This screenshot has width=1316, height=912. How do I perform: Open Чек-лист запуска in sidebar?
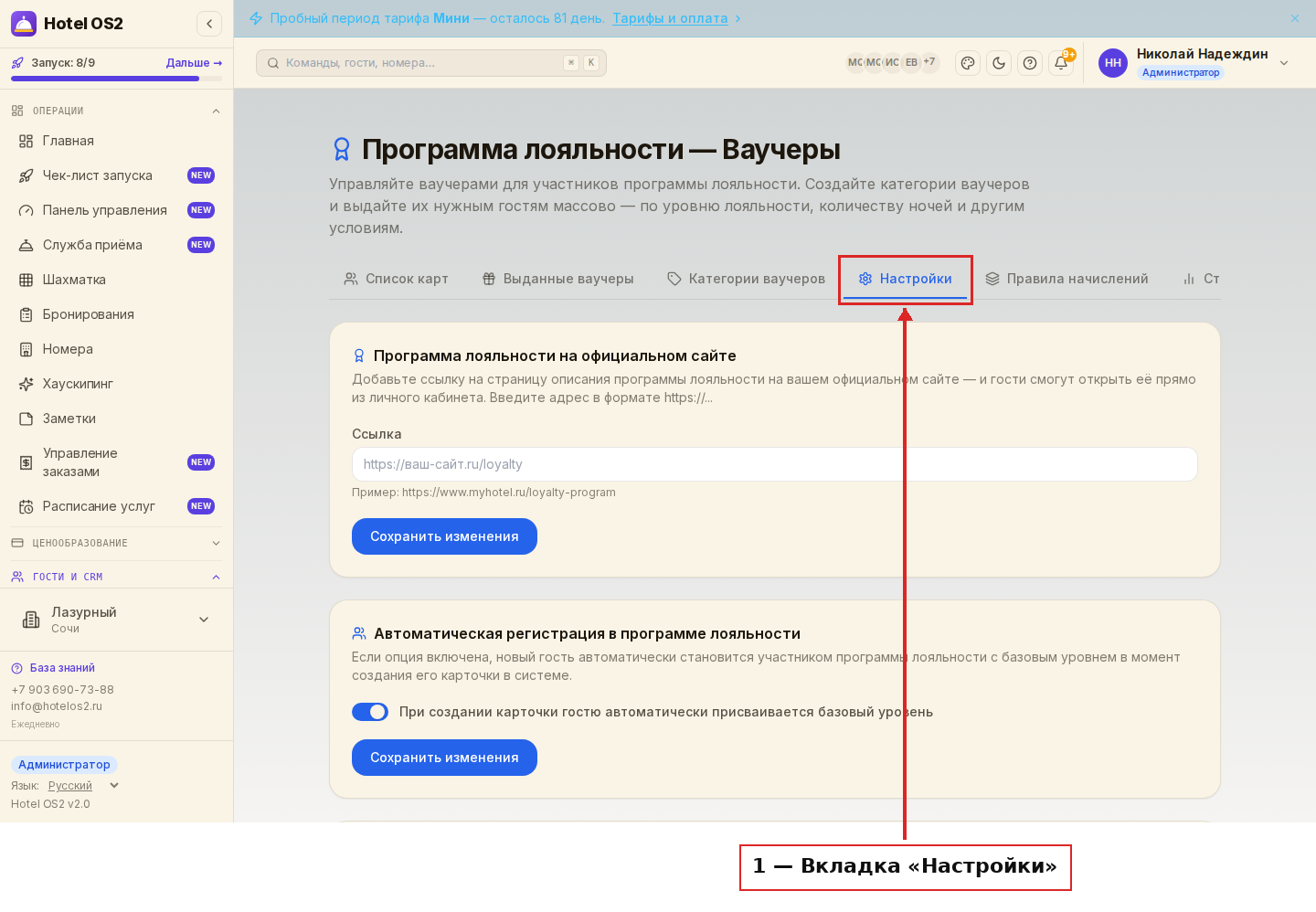point(116,175)
